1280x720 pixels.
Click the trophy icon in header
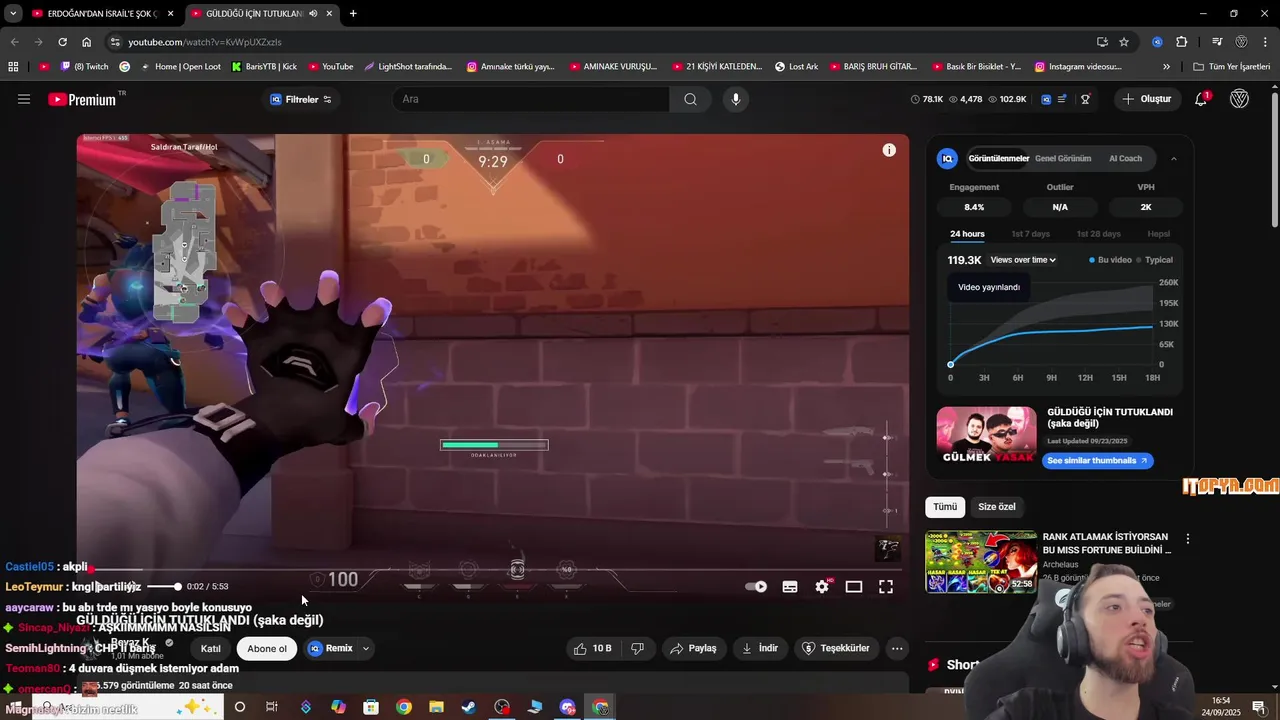tap(1085, 99)
